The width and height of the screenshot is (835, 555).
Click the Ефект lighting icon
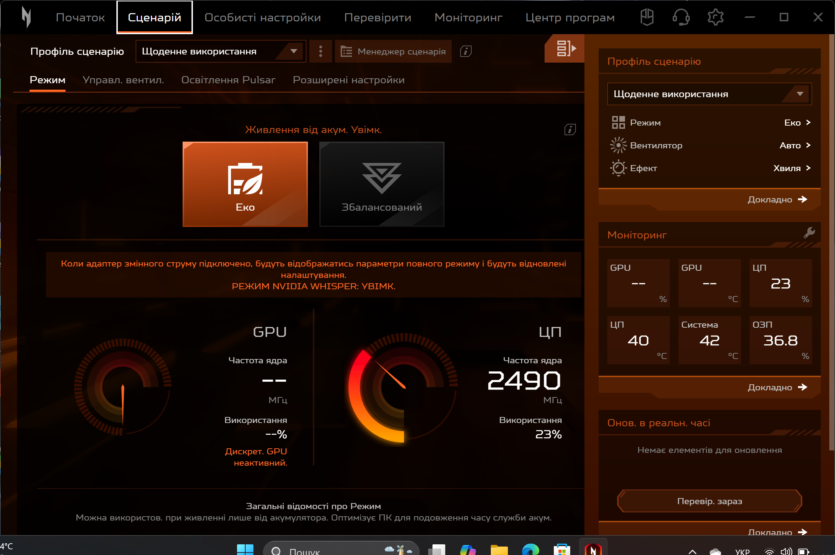click(x=618, y=168)
